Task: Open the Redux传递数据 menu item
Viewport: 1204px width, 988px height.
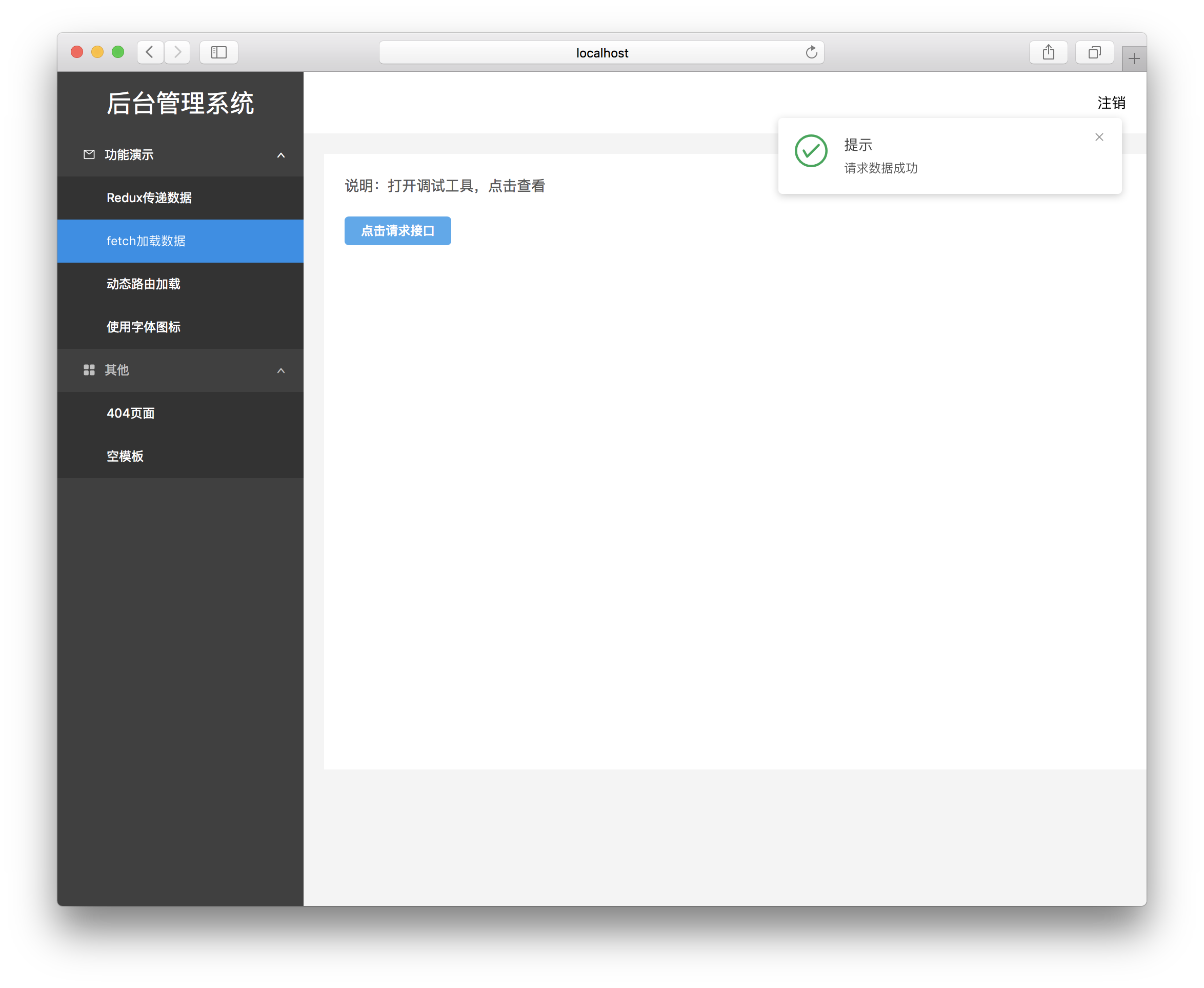Action: click(x=149, y=198)
